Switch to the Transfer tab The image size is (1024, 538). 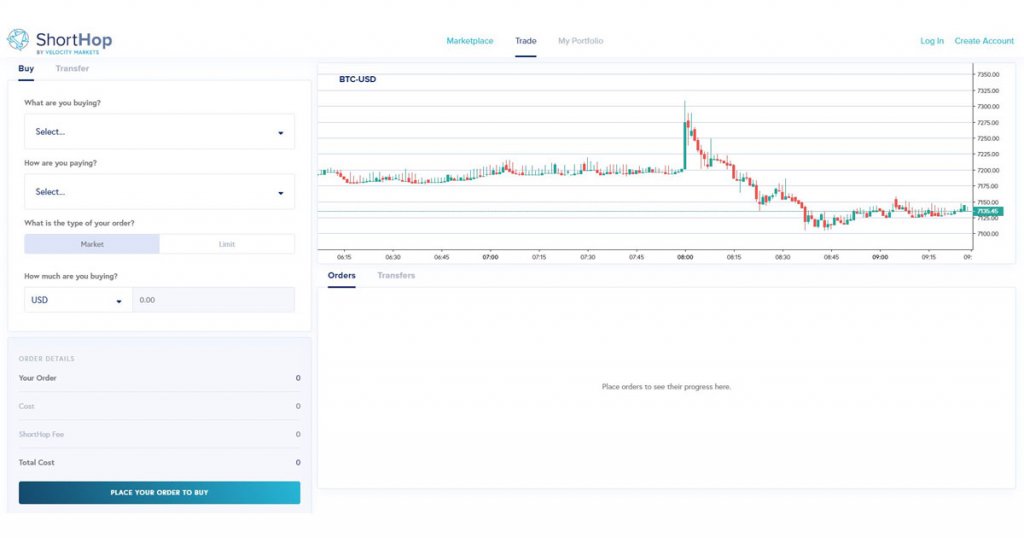tap(72, 69)
